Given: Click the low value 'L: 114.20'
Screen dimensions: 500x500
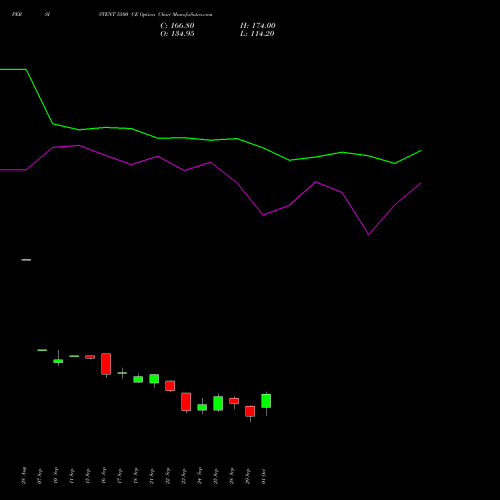Looking at the screenshot, I should (x=257, y=34).
